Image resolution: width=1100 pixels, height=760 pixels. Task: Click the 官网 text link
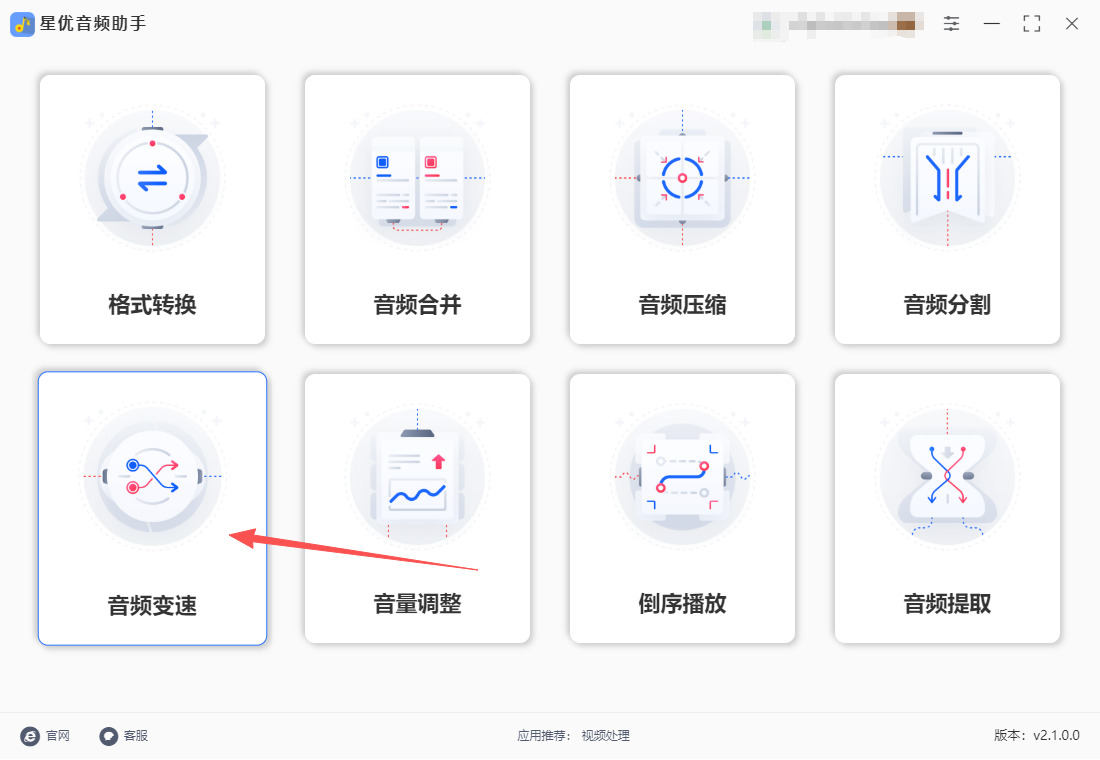pos(58,735)
